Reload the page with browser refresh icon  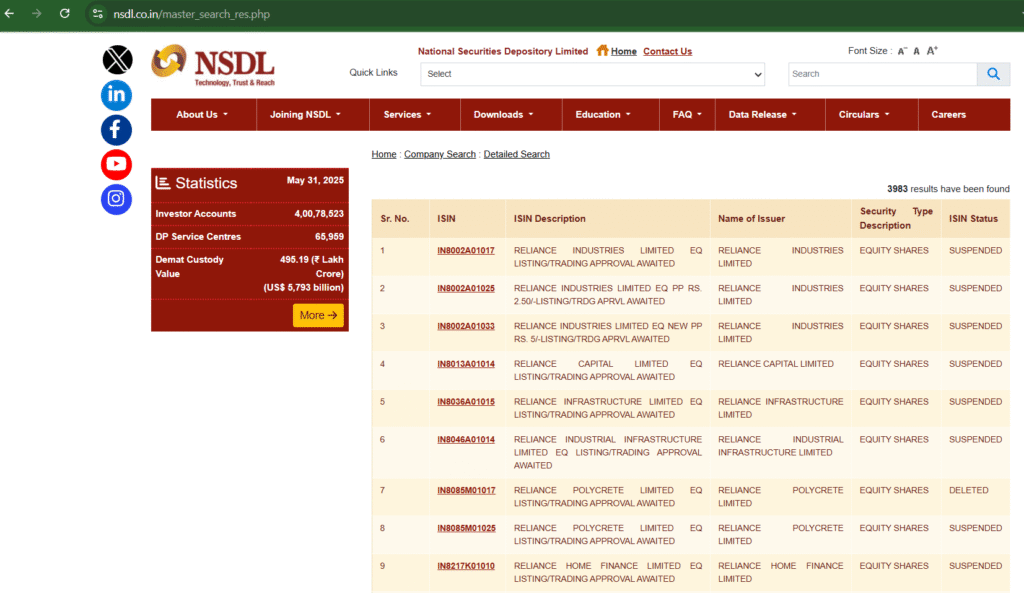(65, 14)
